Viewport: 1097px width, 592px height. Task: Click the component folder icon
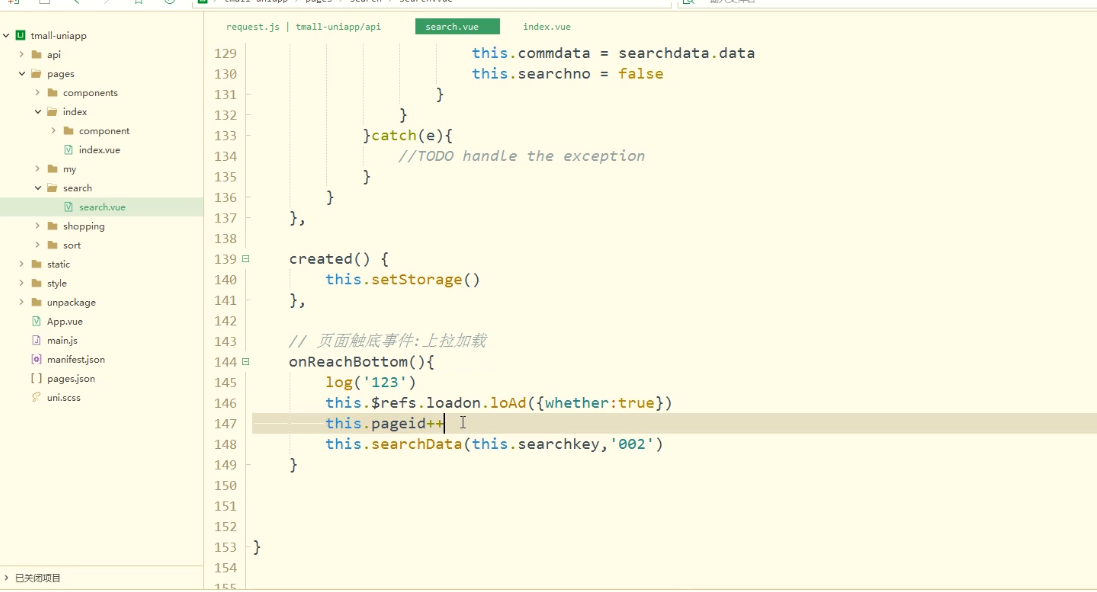click(69, 130)
